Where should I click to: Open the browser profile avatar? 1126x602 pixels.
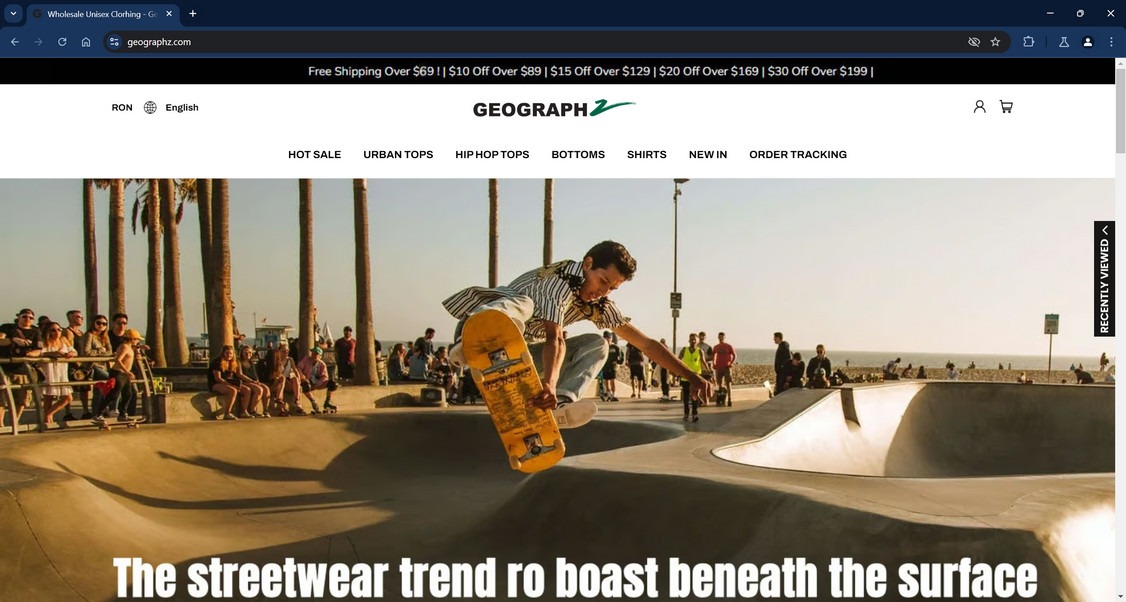click(1088, 42)
